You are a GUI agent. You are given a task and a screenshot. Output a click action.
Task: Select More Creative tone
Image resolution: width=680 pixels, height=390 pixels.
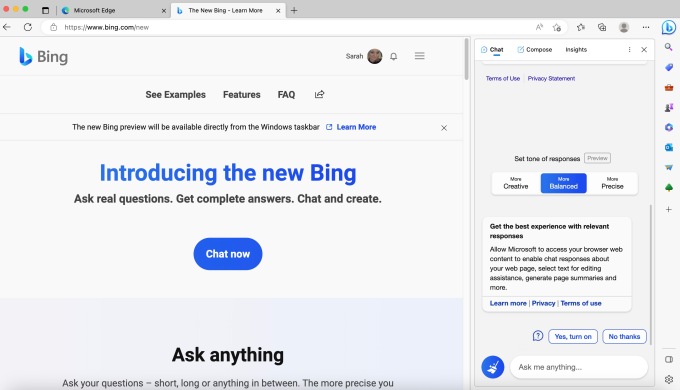point(516,183)
